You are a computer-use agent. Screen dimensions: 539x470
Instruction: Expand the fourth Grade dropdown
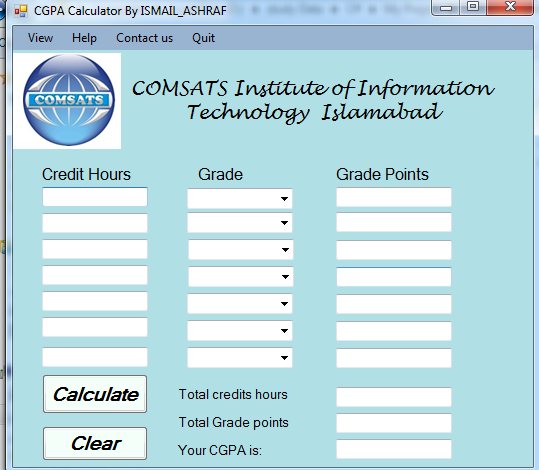285,277
